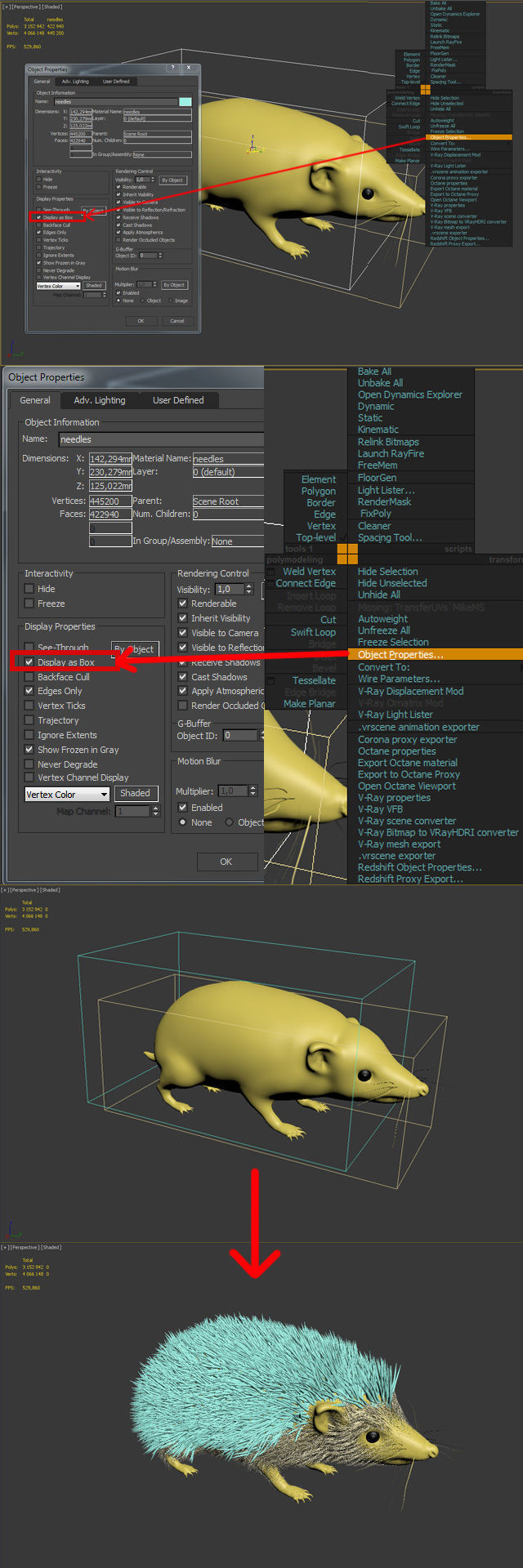Enable Hide checkbox in enlarged dialog

tap(29, 589)
